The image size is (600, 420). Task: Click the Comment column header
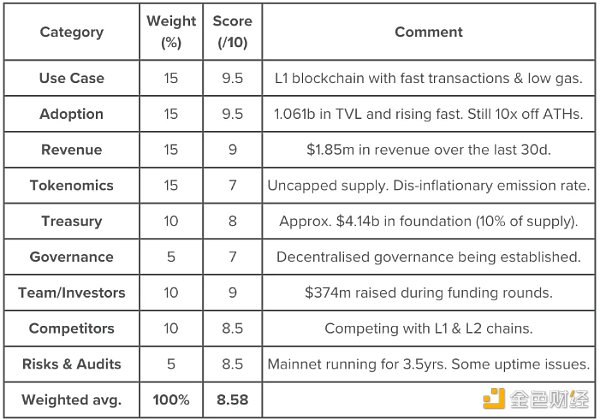point(428,32)
